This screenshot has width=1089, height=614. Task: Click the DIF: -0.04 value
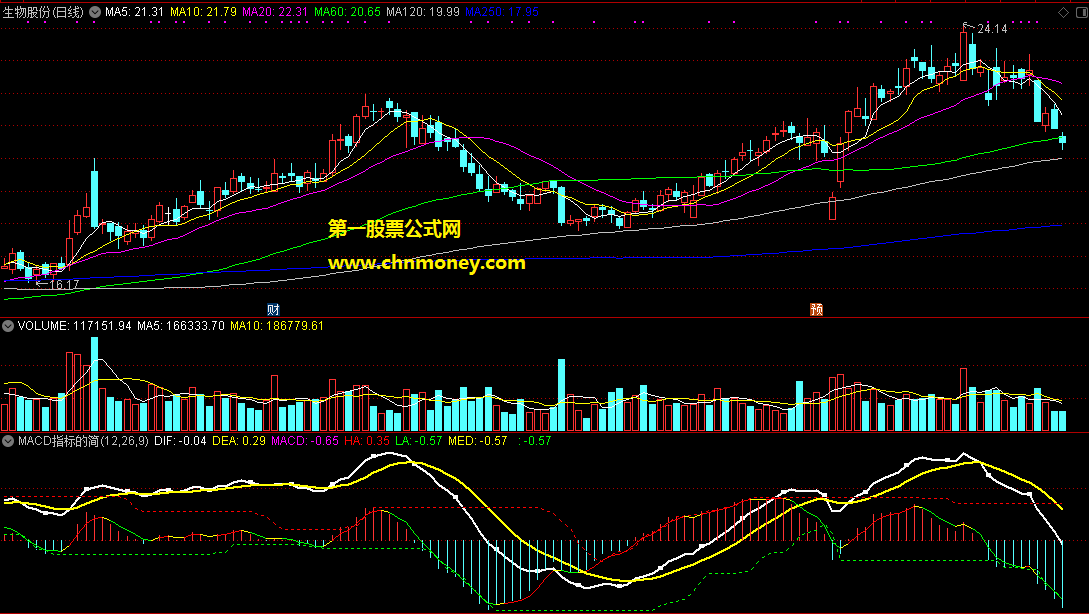coord(181,441)
